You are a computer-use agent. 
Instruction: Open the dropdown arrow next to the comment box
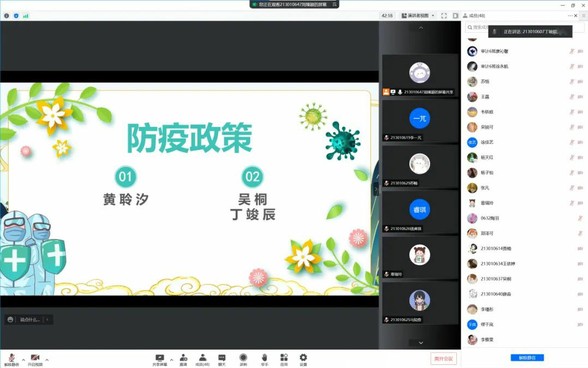coord(47,320)
